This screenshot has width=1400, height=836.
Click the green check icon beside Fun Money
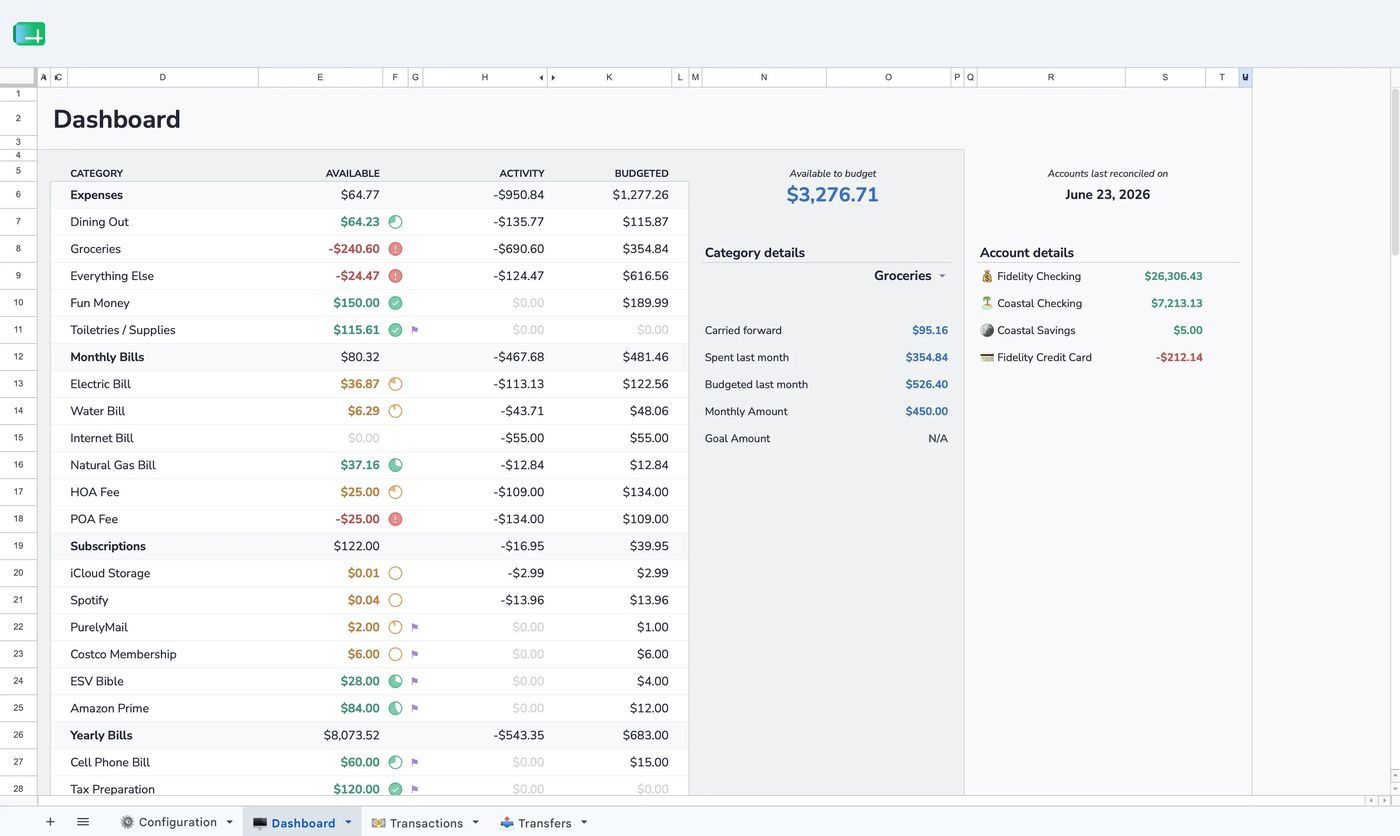[395, 303]
